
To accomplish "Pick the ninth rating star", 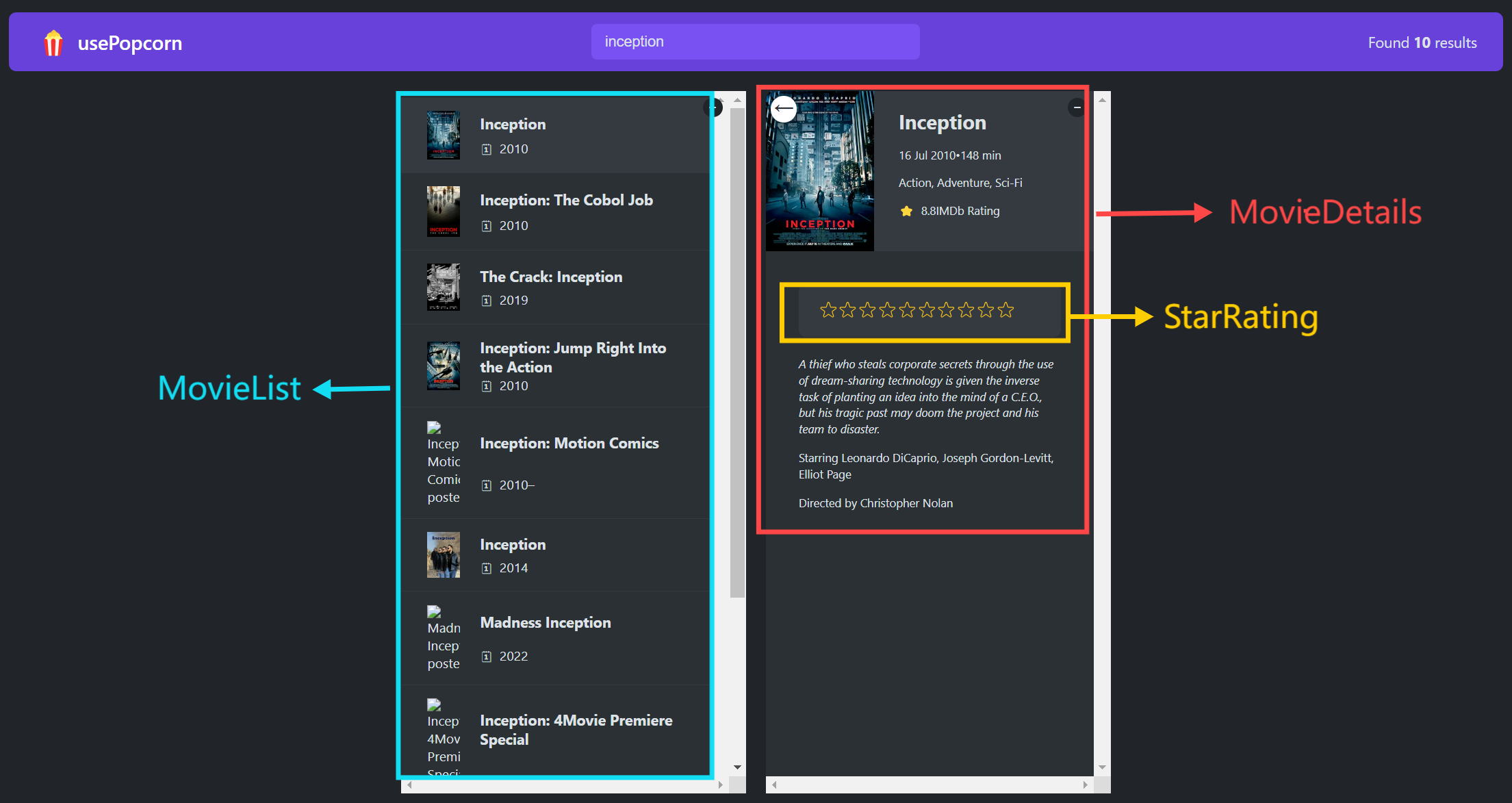I will (x=986, y=310).
